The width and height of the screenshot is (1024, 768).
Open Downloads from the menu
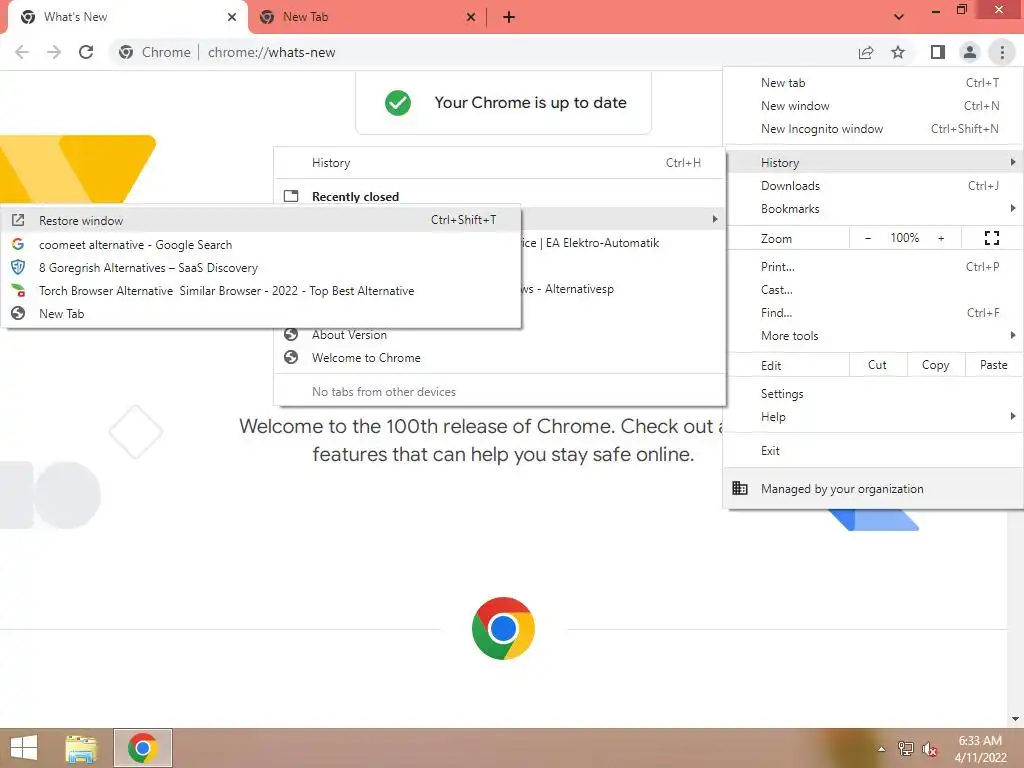pyautogui.click(x=874, y=186)
